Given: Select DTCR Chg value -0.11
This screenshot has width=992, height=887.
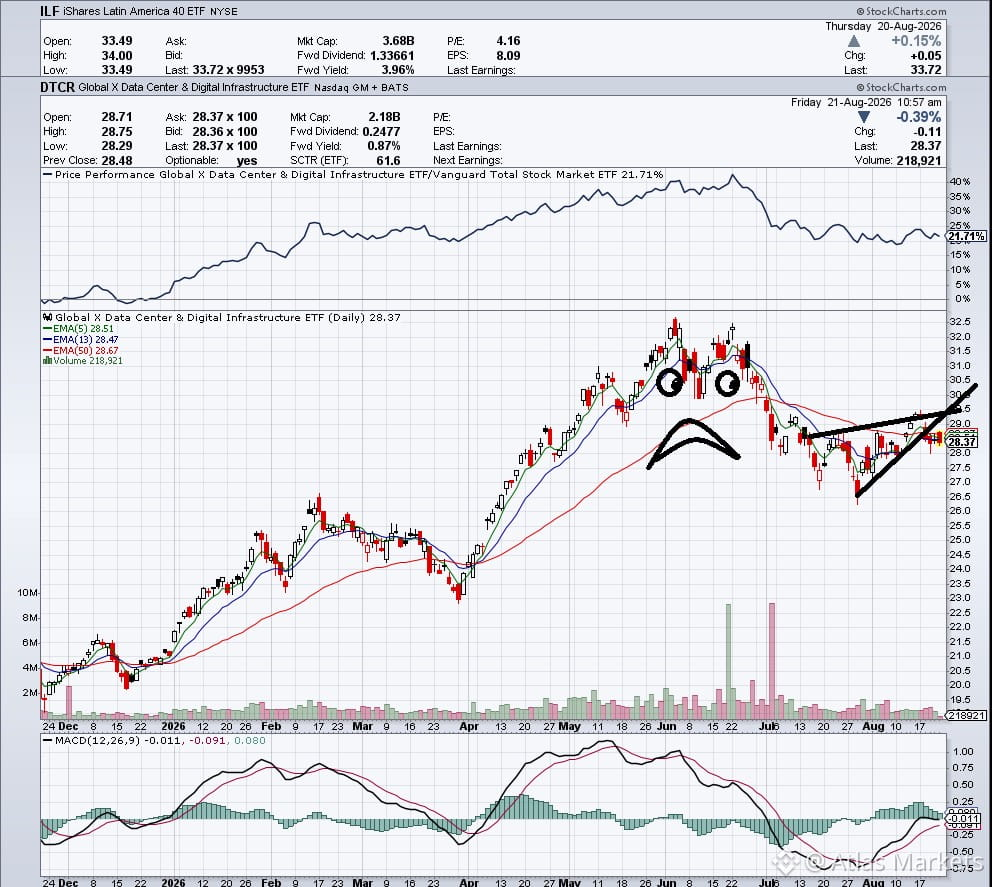Looking at the screenshot, I should (x=928, y=132).
